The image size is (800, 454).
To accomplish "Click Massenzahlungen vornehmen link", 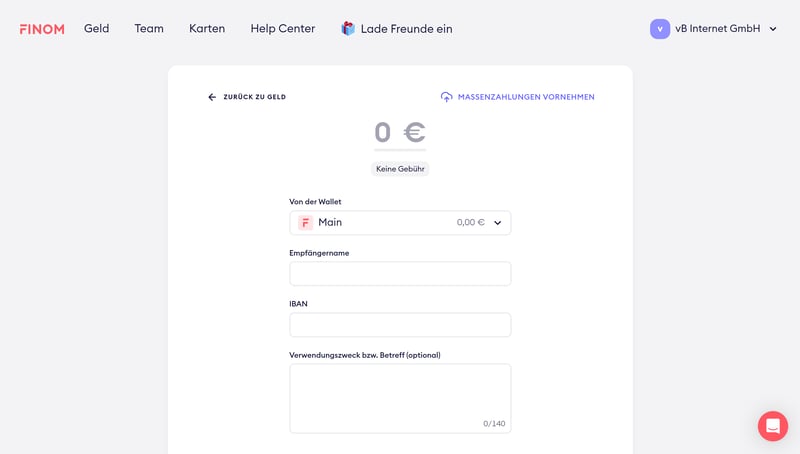I will 526,97.
